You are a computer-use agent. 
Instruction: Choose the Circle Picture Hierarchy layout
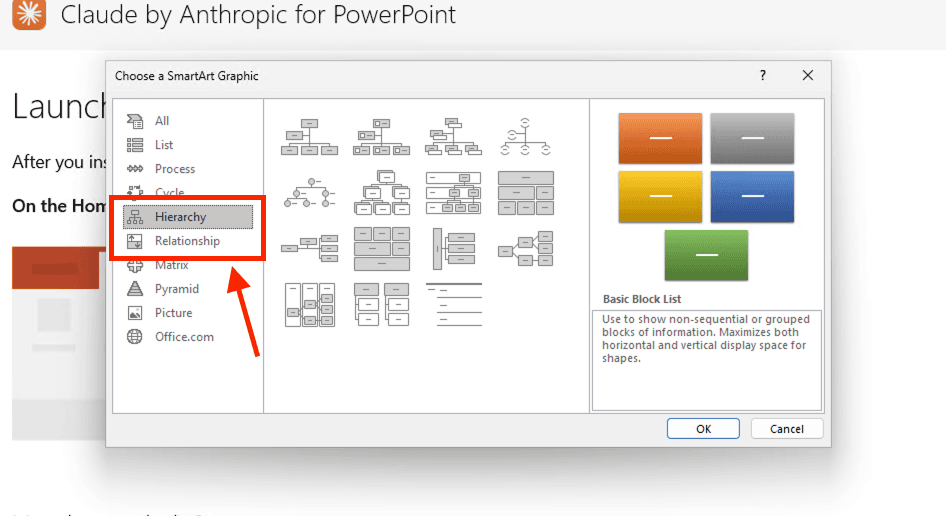click(x=310, y=193)
